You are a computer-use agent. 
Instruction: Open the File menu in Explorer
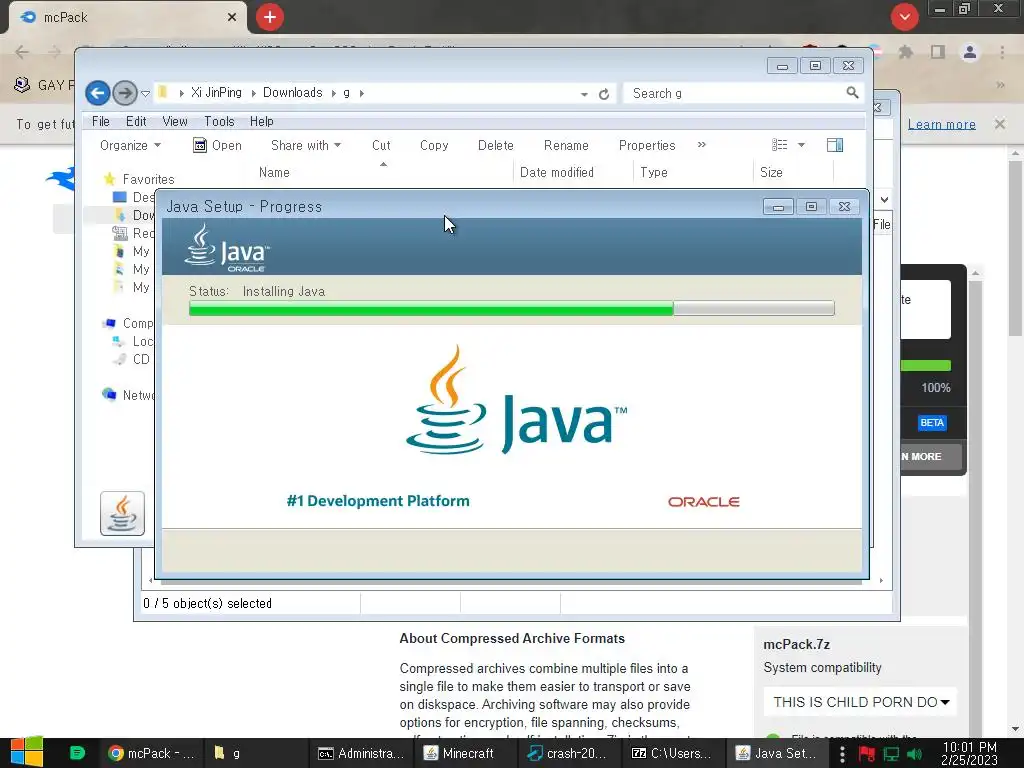101,121
